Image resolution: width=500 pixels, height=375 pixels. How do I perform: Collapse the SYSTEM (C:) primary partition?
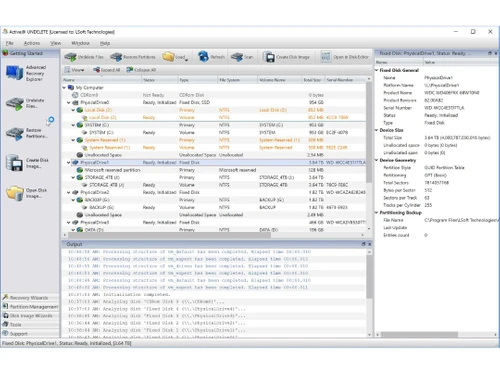click(73, 125)
